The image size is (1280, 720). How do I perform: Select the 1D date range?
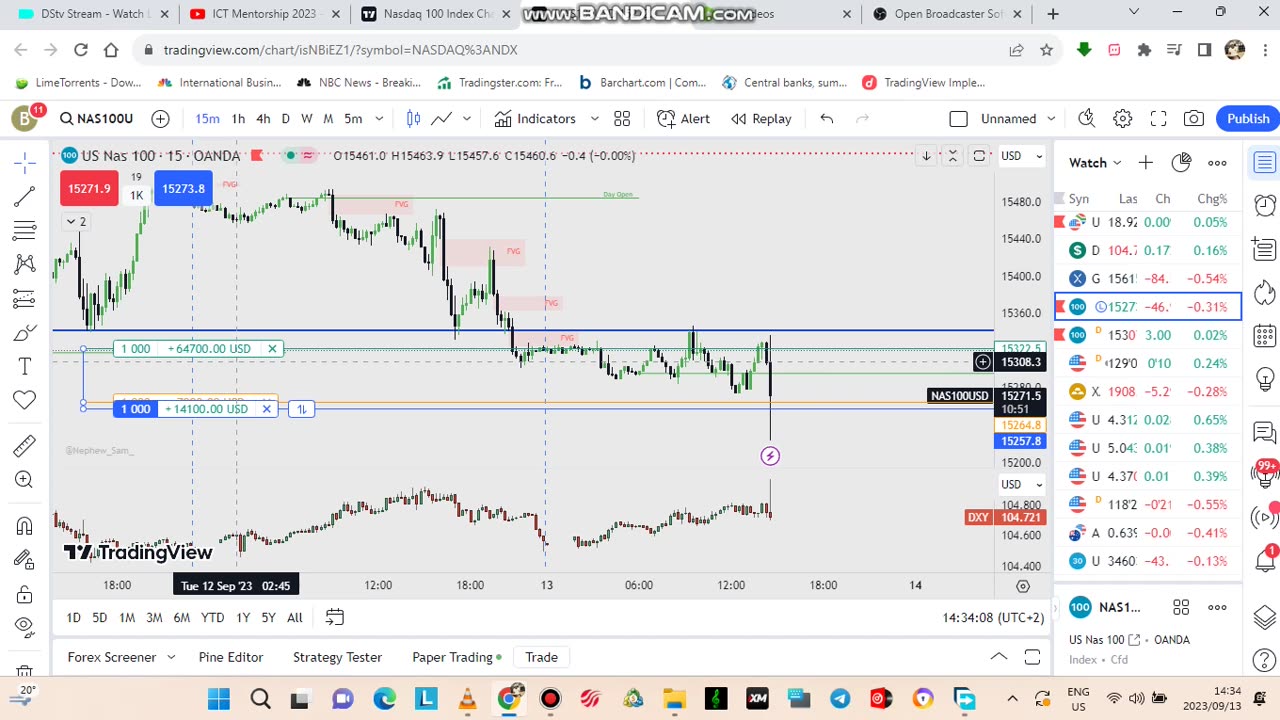tap(73, 617)
